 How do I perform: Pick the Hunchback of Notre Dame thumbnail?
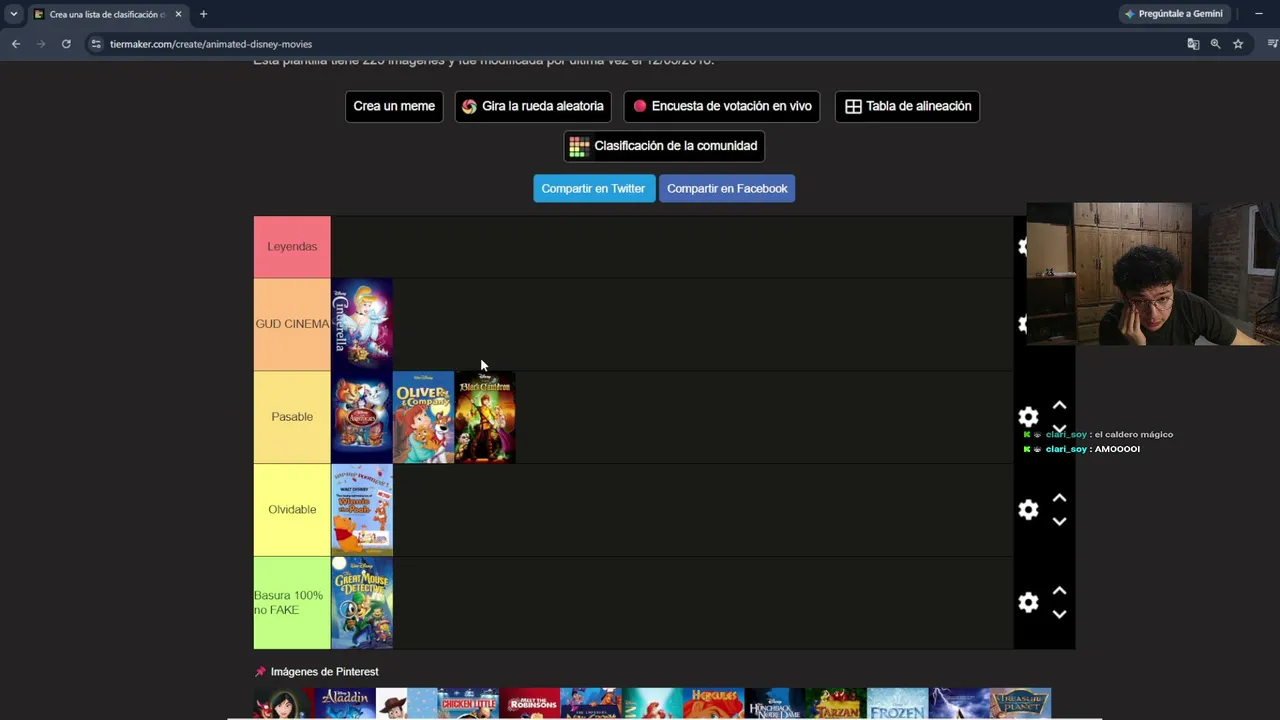click(x=775, y=703)
